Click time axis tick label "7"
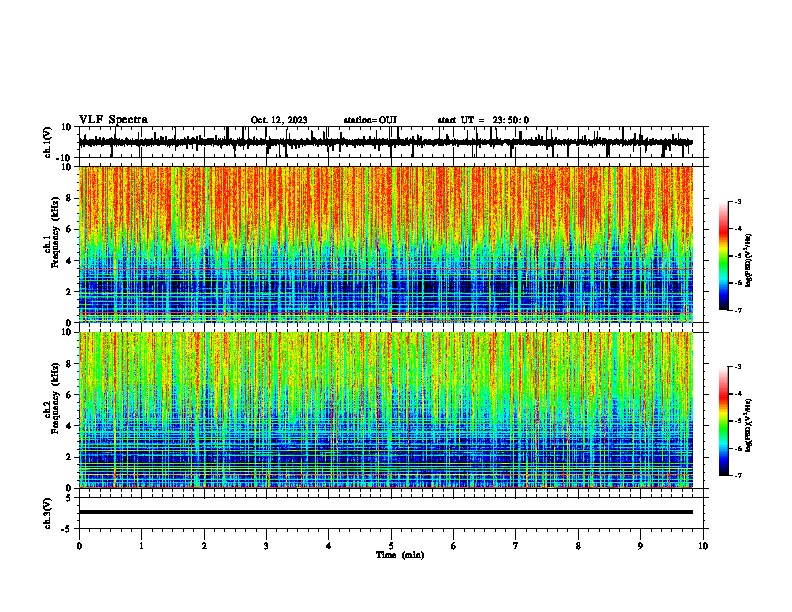The width and height of the screenshot is (792, 612). (x=516, y=546)
